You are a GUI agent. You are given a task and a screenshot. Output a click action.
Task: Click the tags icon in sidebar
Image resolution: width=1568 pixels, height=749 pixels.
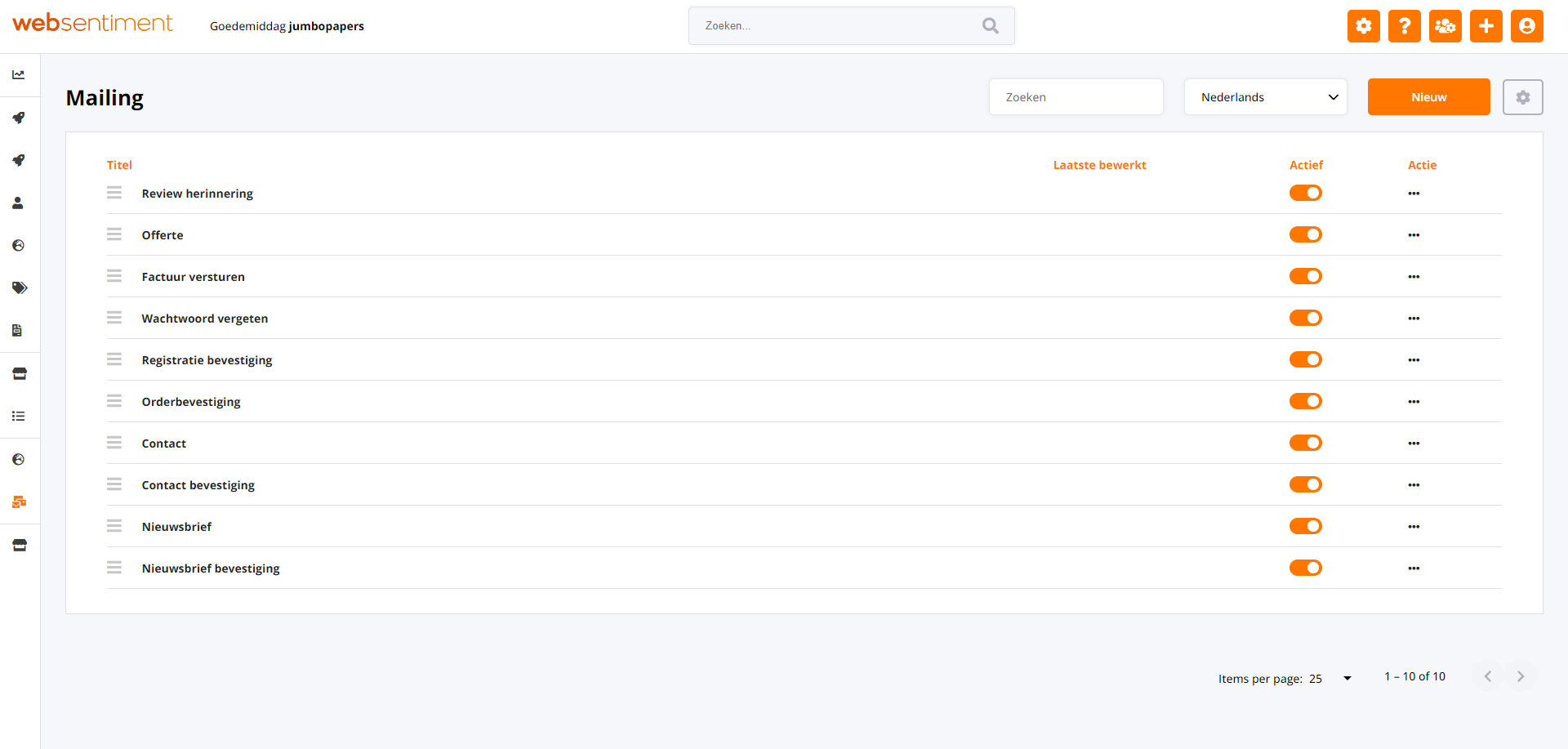(x=19, y=288)
